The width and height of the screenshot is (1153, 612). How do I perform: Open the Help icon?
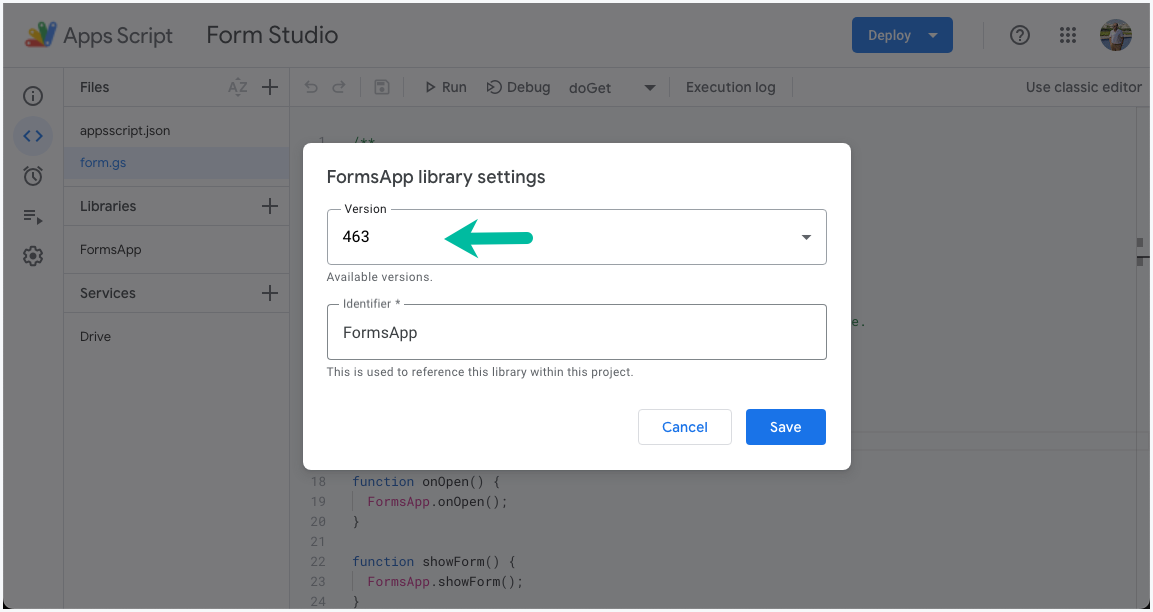(x=1019, y=35)
